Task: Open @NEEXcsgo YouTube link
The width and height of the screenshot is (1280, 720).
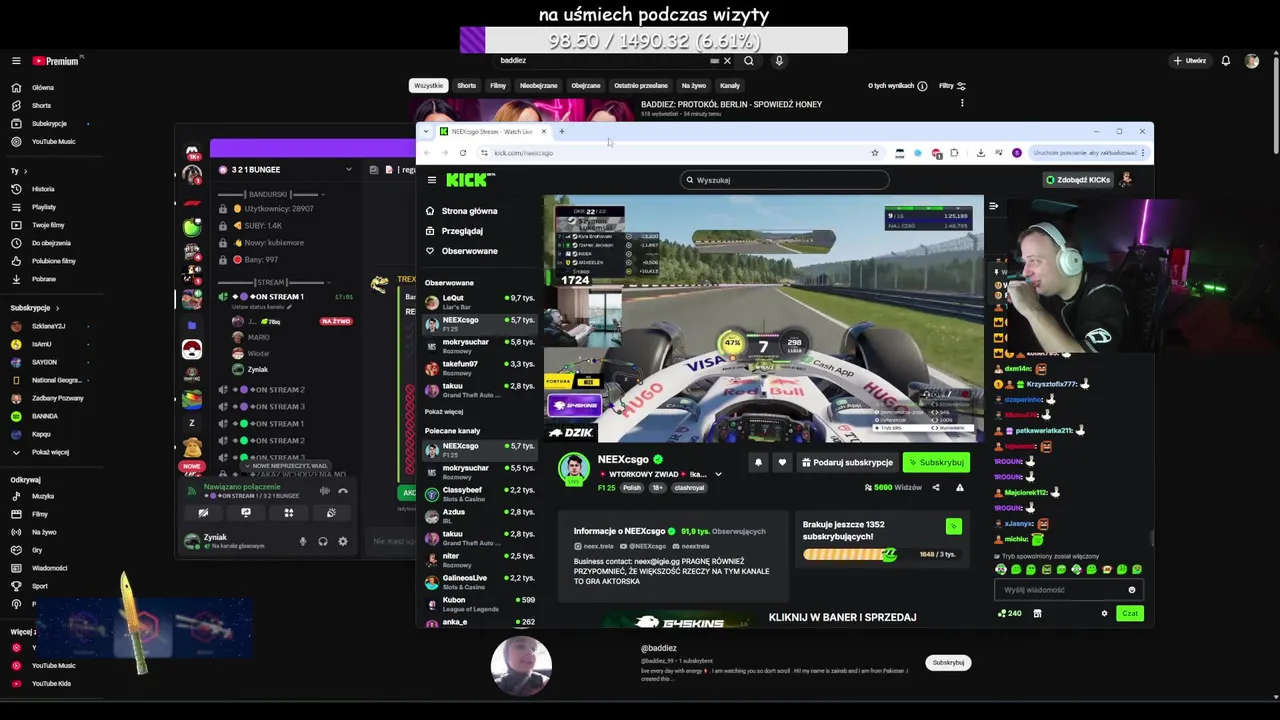Action: [x=644, y=546]
